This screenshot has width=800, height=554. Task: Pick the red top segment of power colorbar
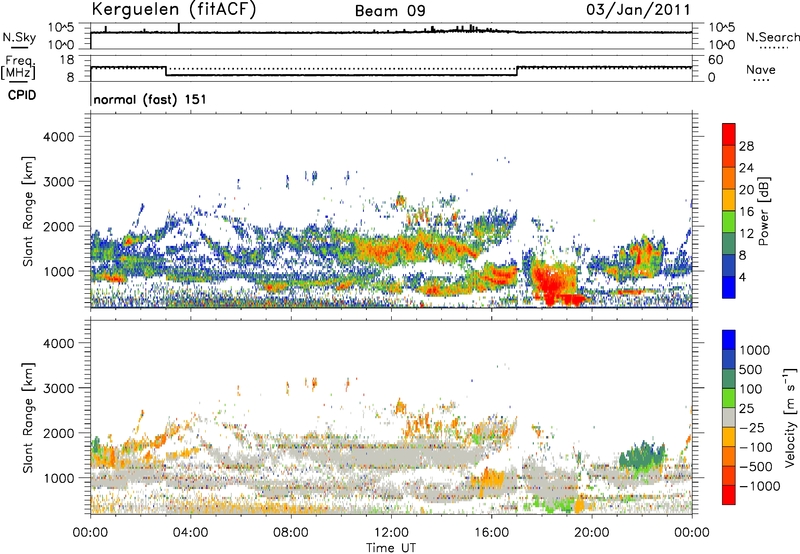point(729,135)
